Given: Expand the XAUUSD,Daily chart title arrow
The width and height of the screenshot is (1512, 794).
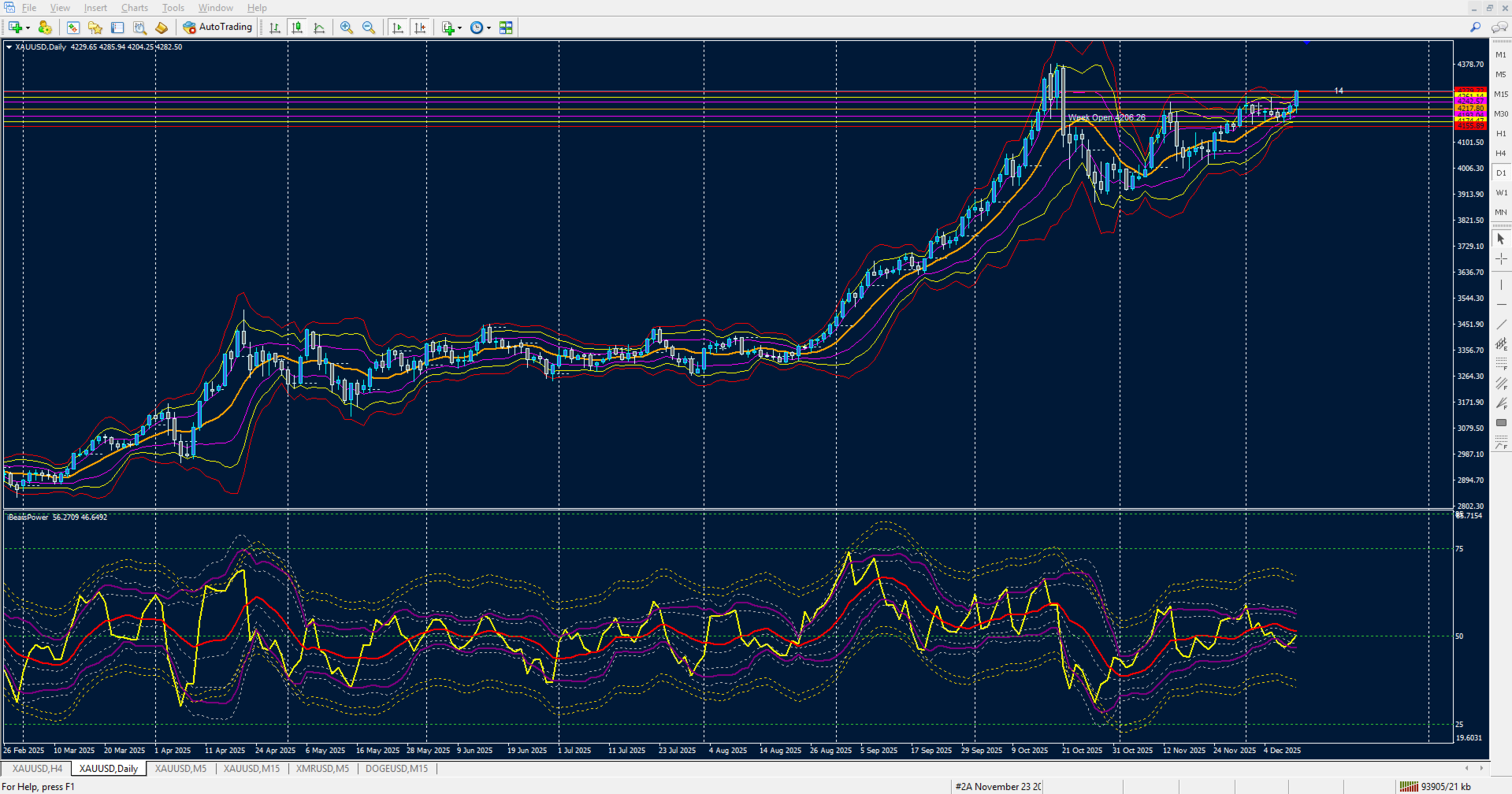Looking at the screenshot, I should pos(9,47).
